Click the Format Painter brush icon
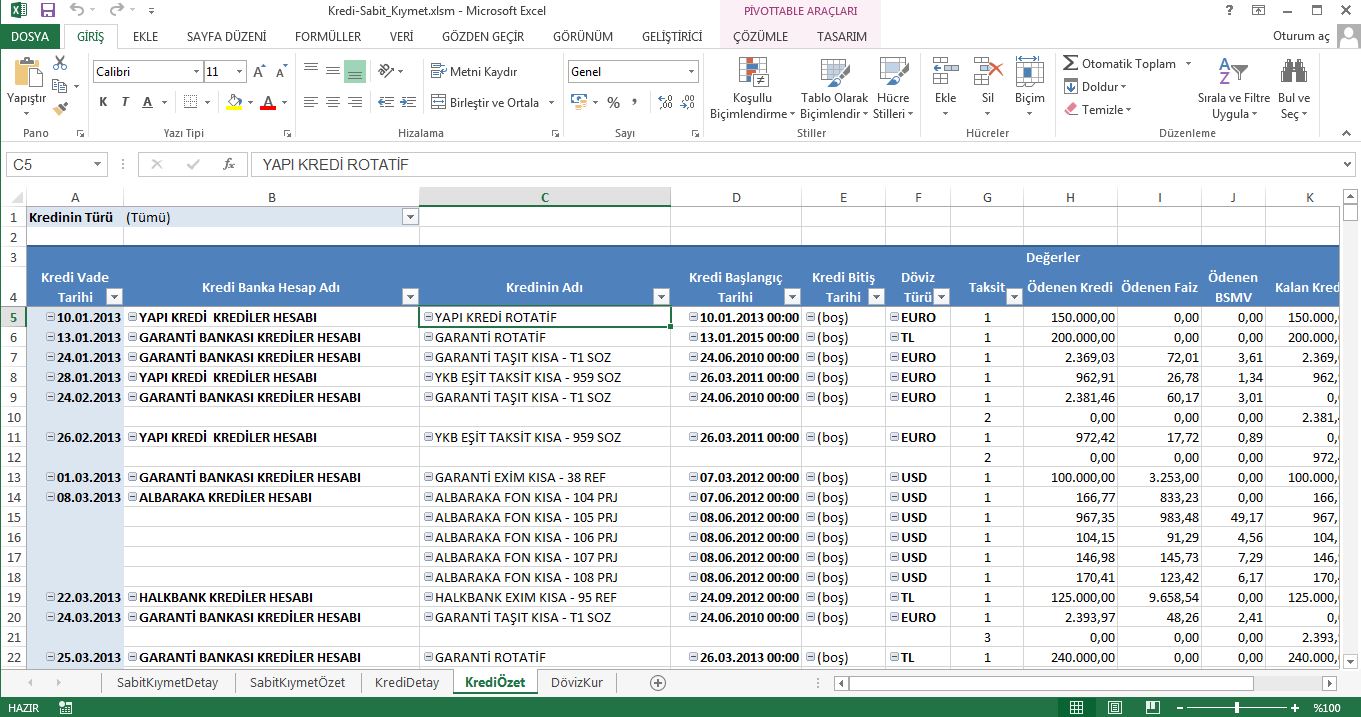 coord(59,107)
